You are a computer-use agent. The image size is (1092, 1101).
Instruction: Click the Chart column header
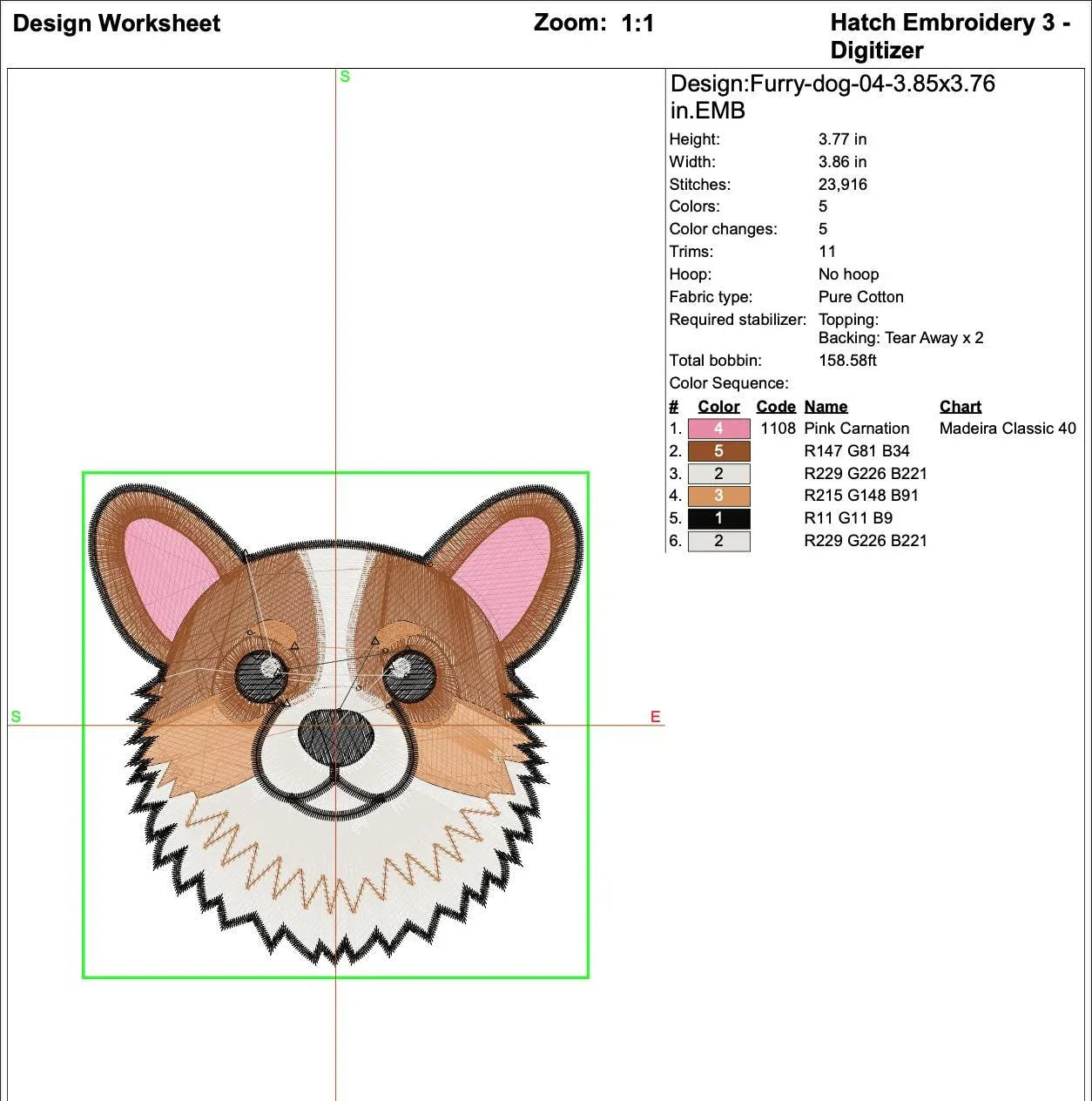pos(960,407)
